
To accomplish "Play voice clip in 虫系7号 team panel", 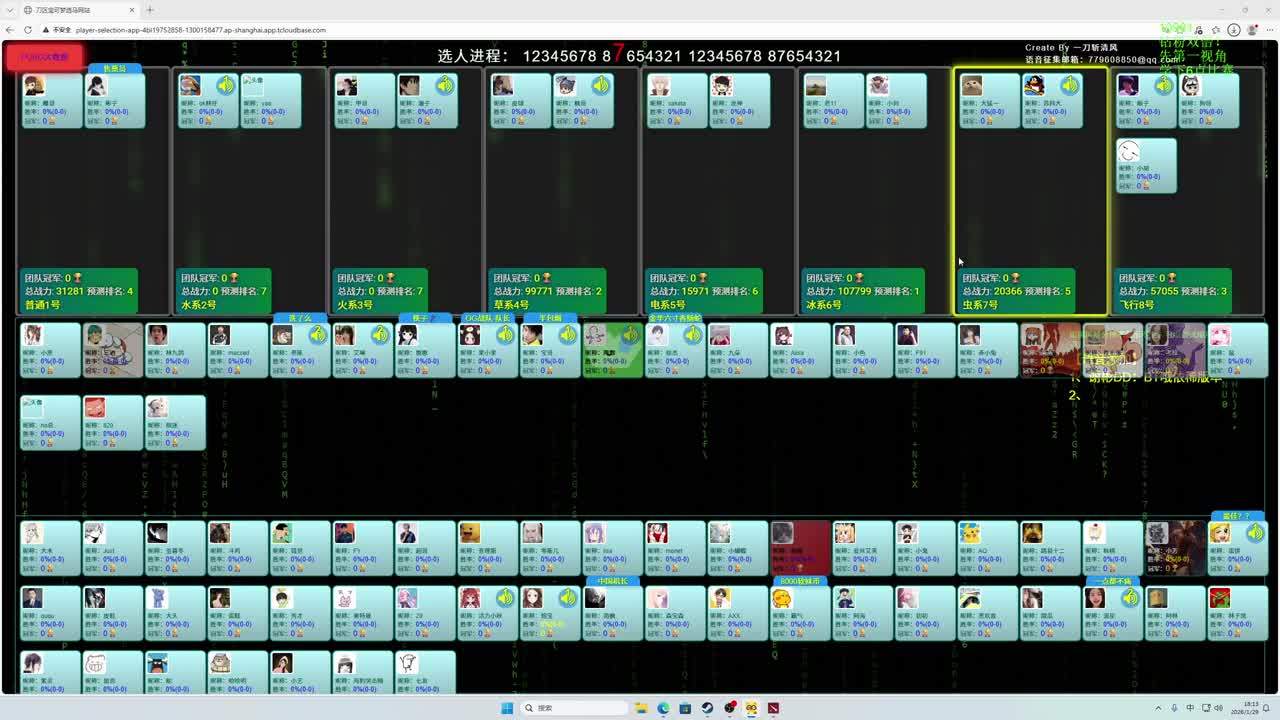I will 1069,86.
